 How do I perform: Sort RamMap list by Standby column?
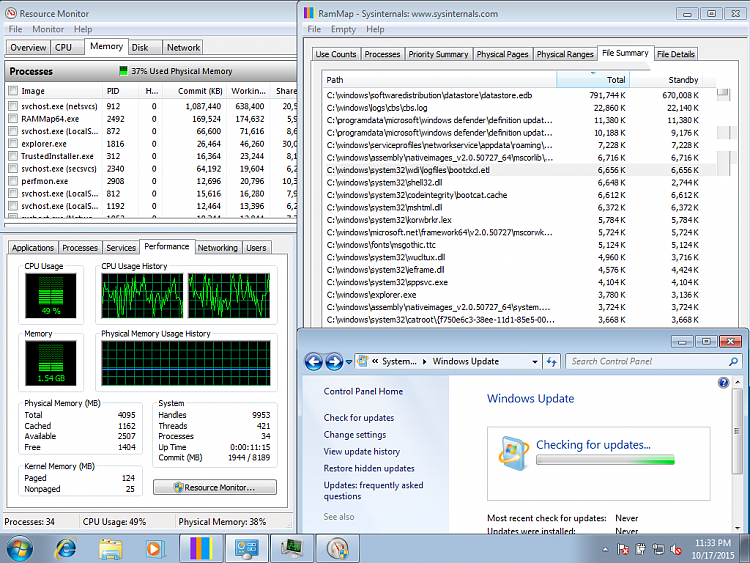(x=666, y=80)
